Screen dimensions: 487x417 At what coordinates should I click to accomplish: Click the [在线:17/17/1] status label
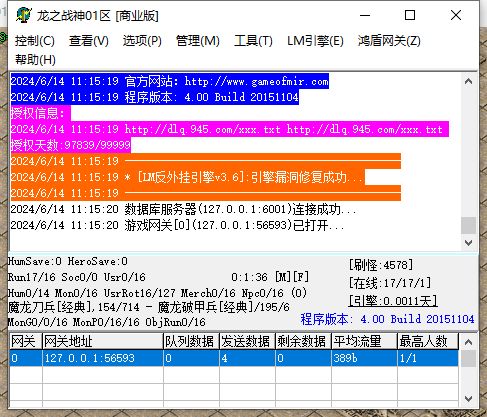click(390, 283)
